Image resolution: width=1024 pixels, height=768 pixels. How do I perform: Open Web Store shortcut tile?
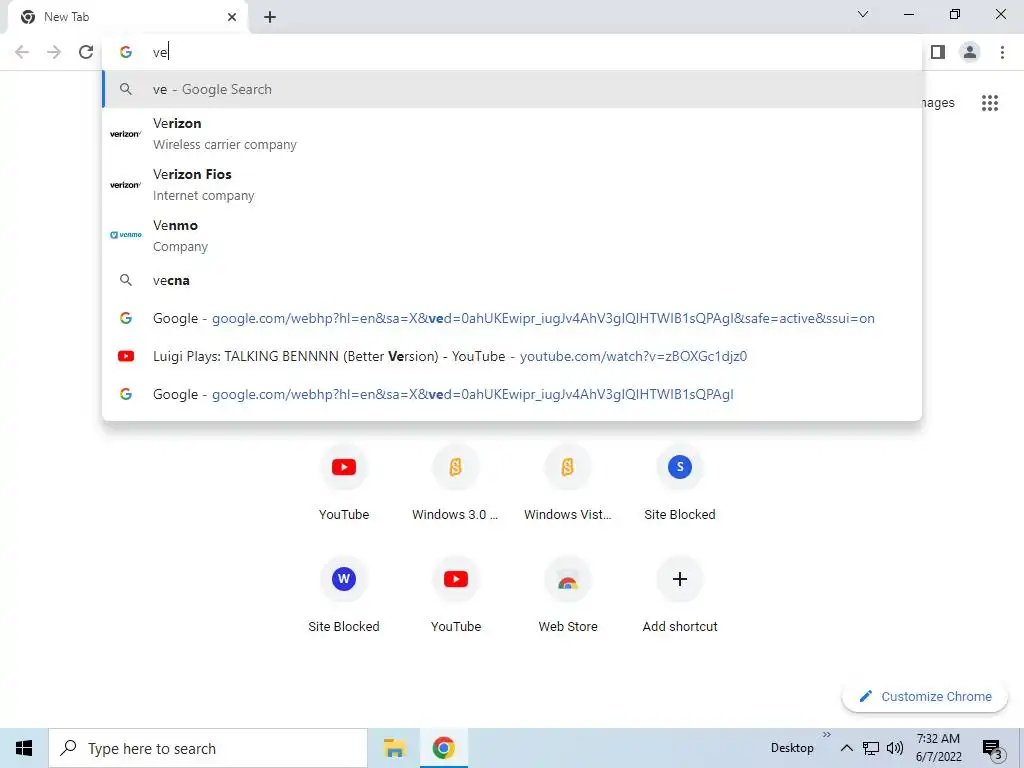(568, 596)
